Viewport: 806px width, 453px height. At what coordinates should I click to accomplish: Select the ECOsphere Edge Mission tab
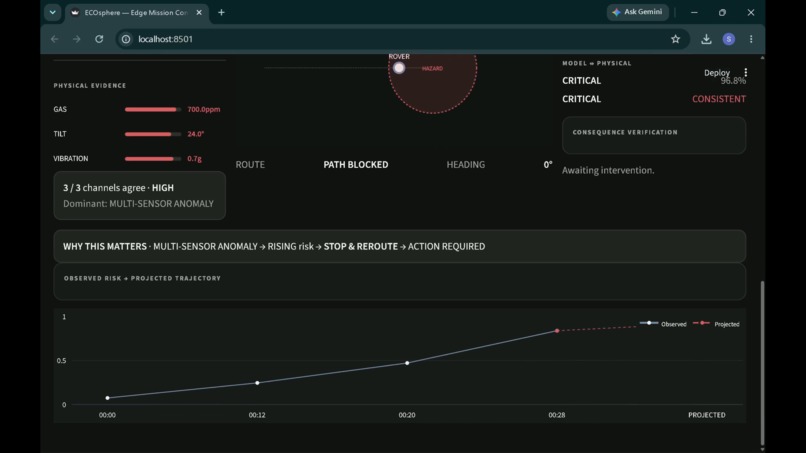pos(137,13)
